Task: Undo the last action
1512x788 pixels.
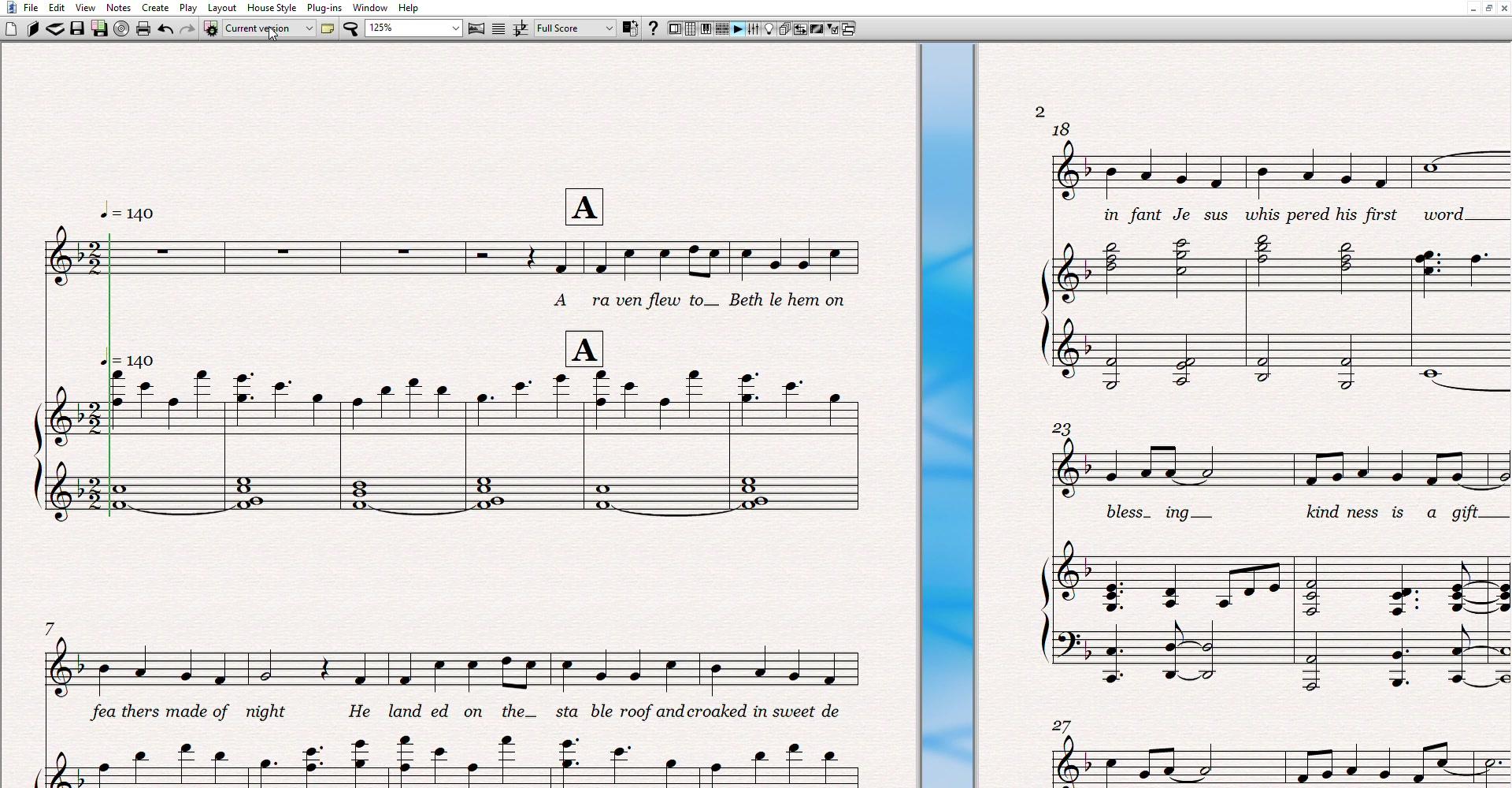Action: pyautogui.click(x=165, y=29)
